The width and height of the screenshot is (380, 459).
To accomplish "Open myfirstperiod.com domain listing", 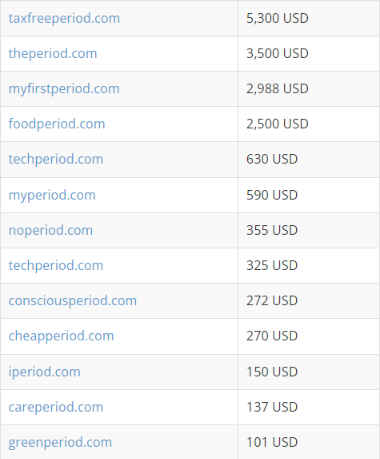I will (x=64, y=89).
